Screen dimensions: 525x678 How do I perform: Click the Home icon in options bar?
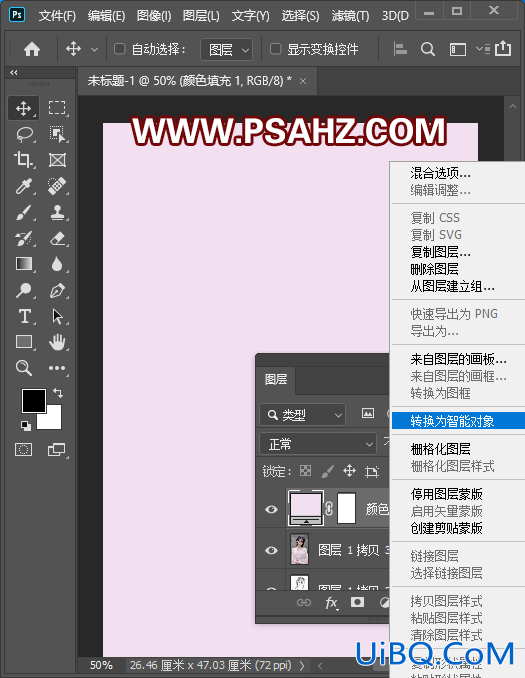click(32, 49)
